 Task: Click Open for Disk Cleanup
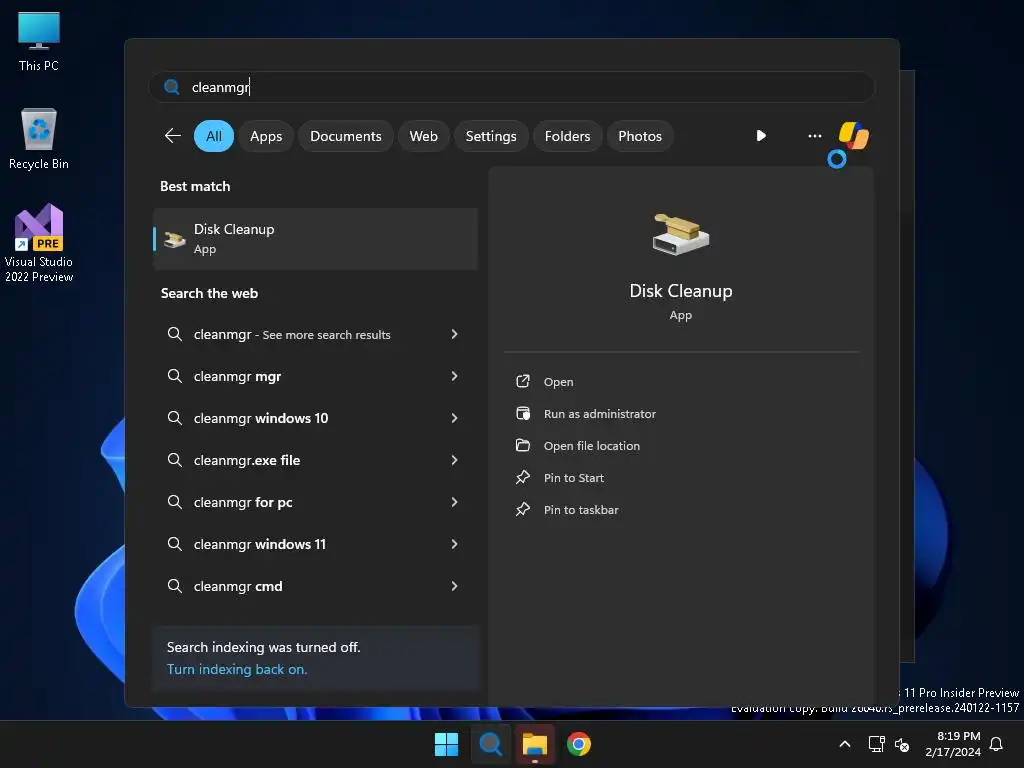point(558,382)
